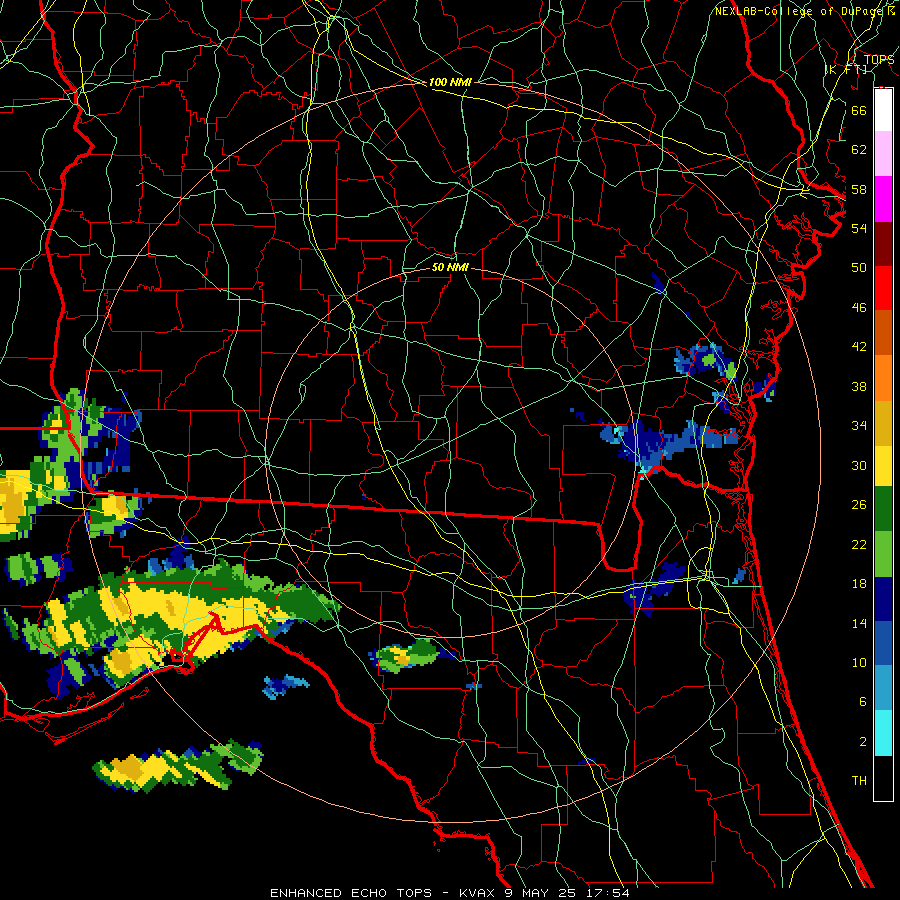Click the NEXLAB-College of DuPage credit text
900x900 pixels.
click(x=801, y=11)
